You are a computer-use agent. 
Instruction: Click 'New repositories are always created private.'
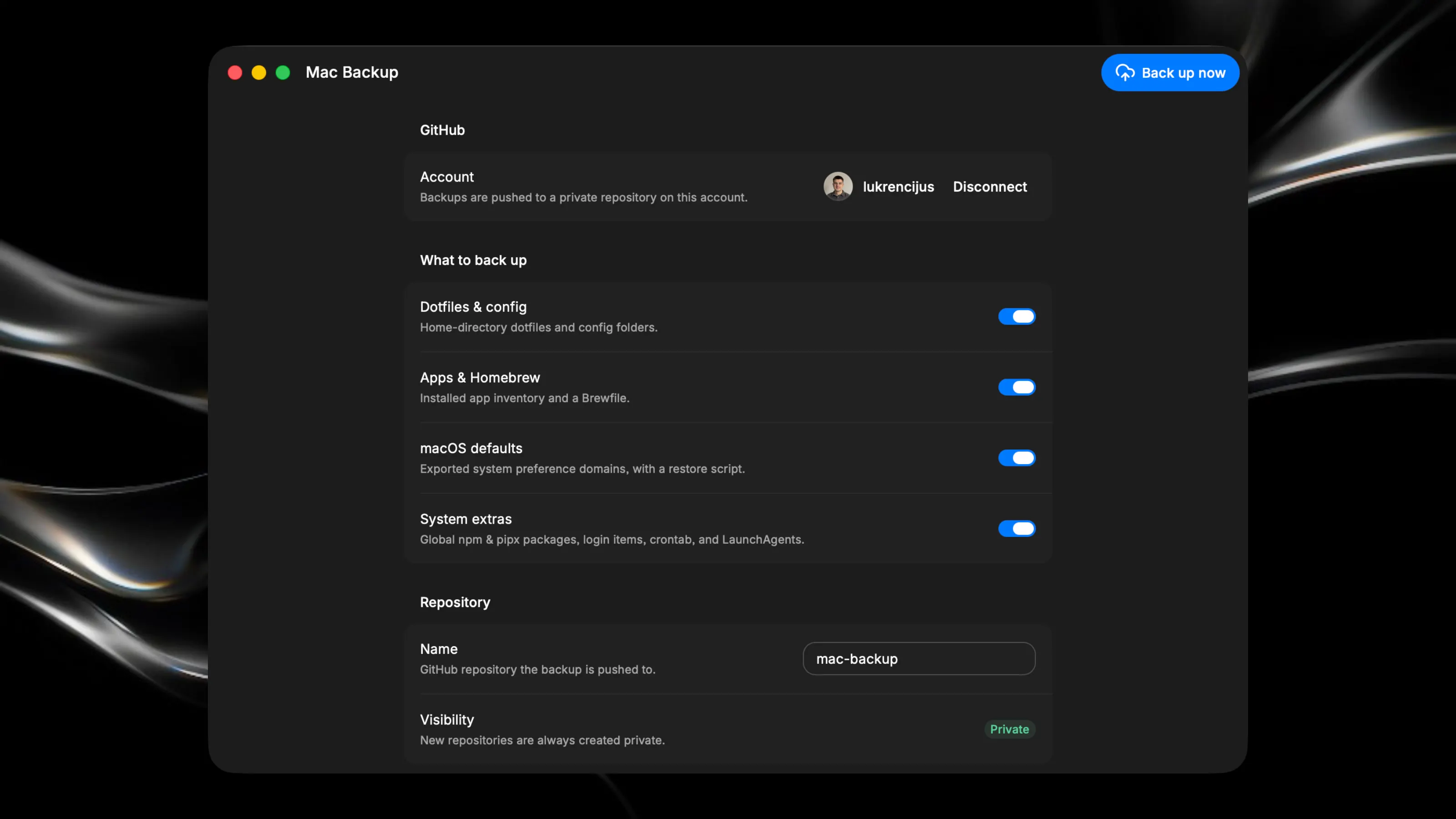542,740
